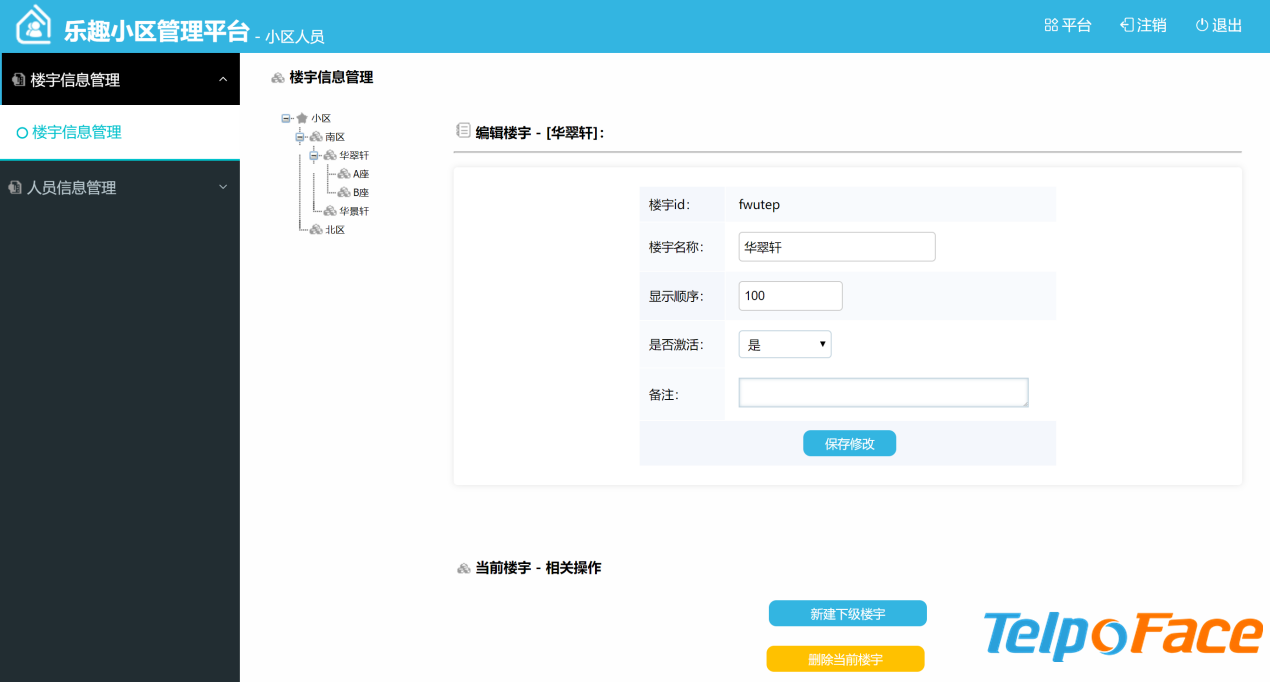Click the house logo icon in header
Image resolution: width=1270 pixels, height=682 pixels.
[34, 25]
